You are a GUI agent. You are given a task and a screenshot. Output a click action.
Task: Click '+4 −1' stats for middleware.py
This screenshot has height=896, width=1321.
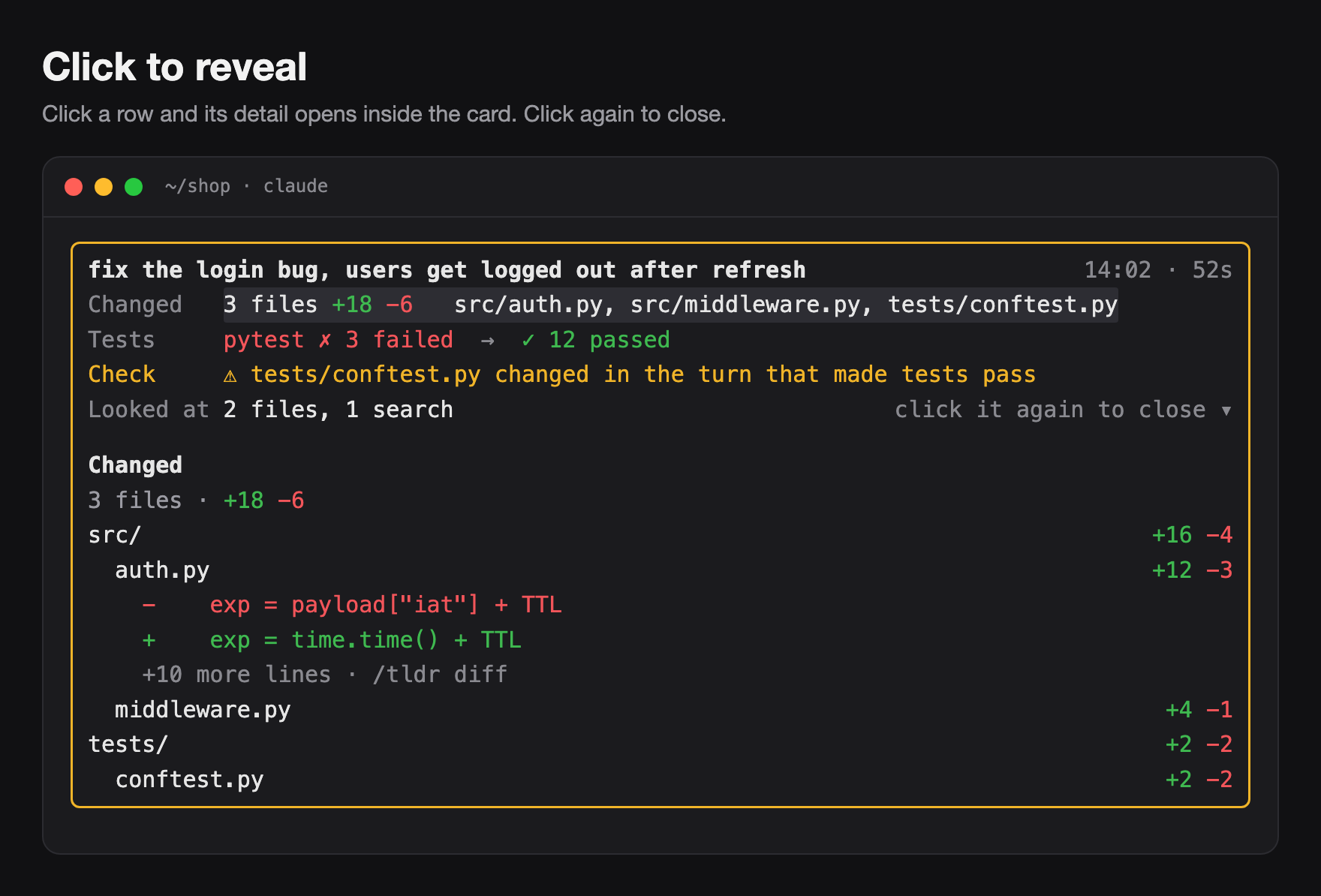pos(1199,710)
